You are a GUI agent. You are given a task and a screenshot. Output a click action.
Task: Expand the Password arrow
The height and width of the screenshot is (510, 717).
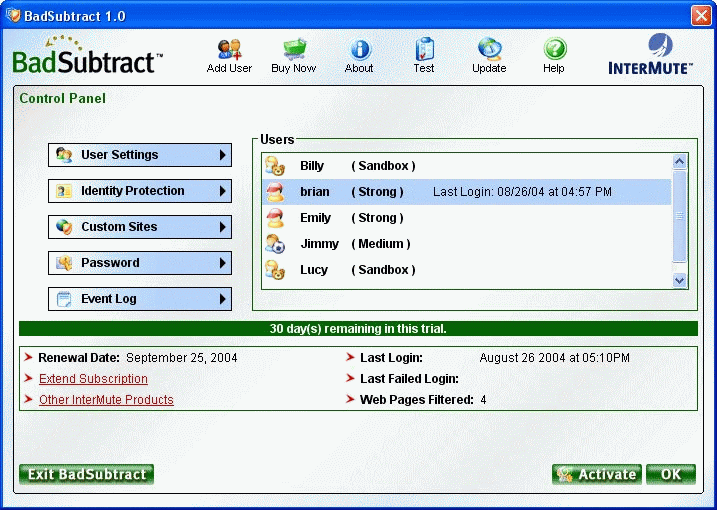(x=222, y=263)
